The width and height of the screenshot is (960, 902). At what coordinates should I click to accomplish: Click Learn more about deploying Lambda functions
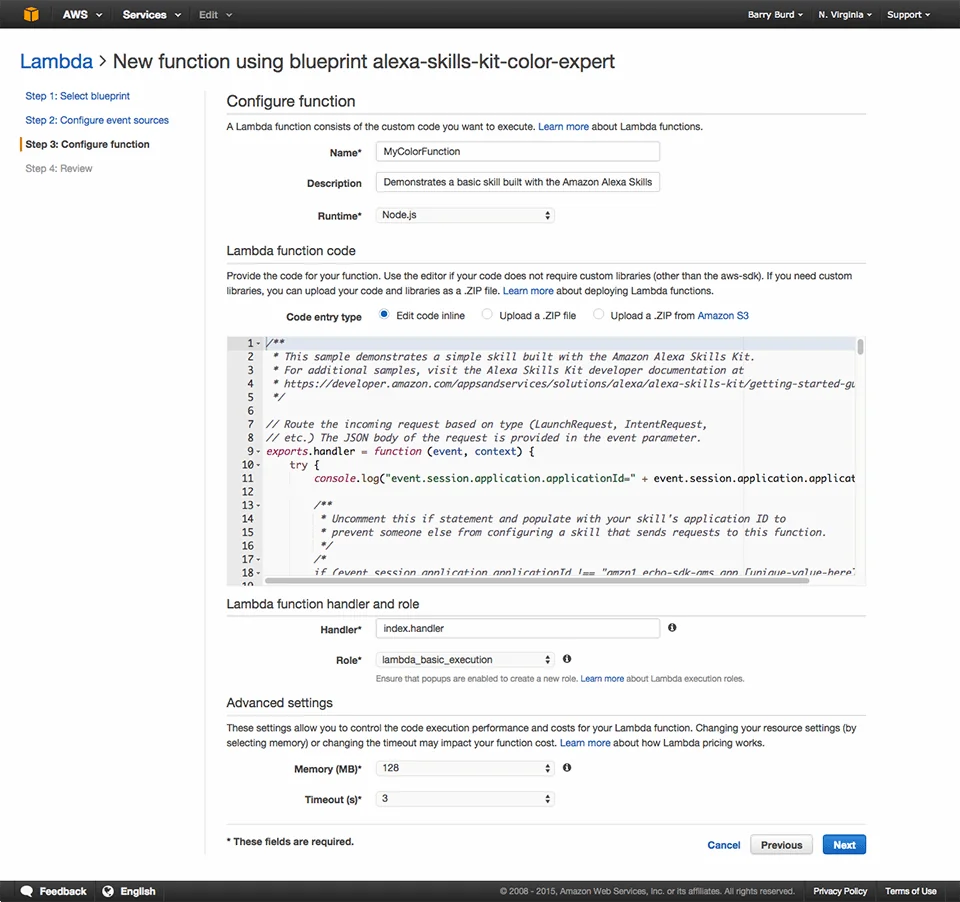tap(528, 291)
